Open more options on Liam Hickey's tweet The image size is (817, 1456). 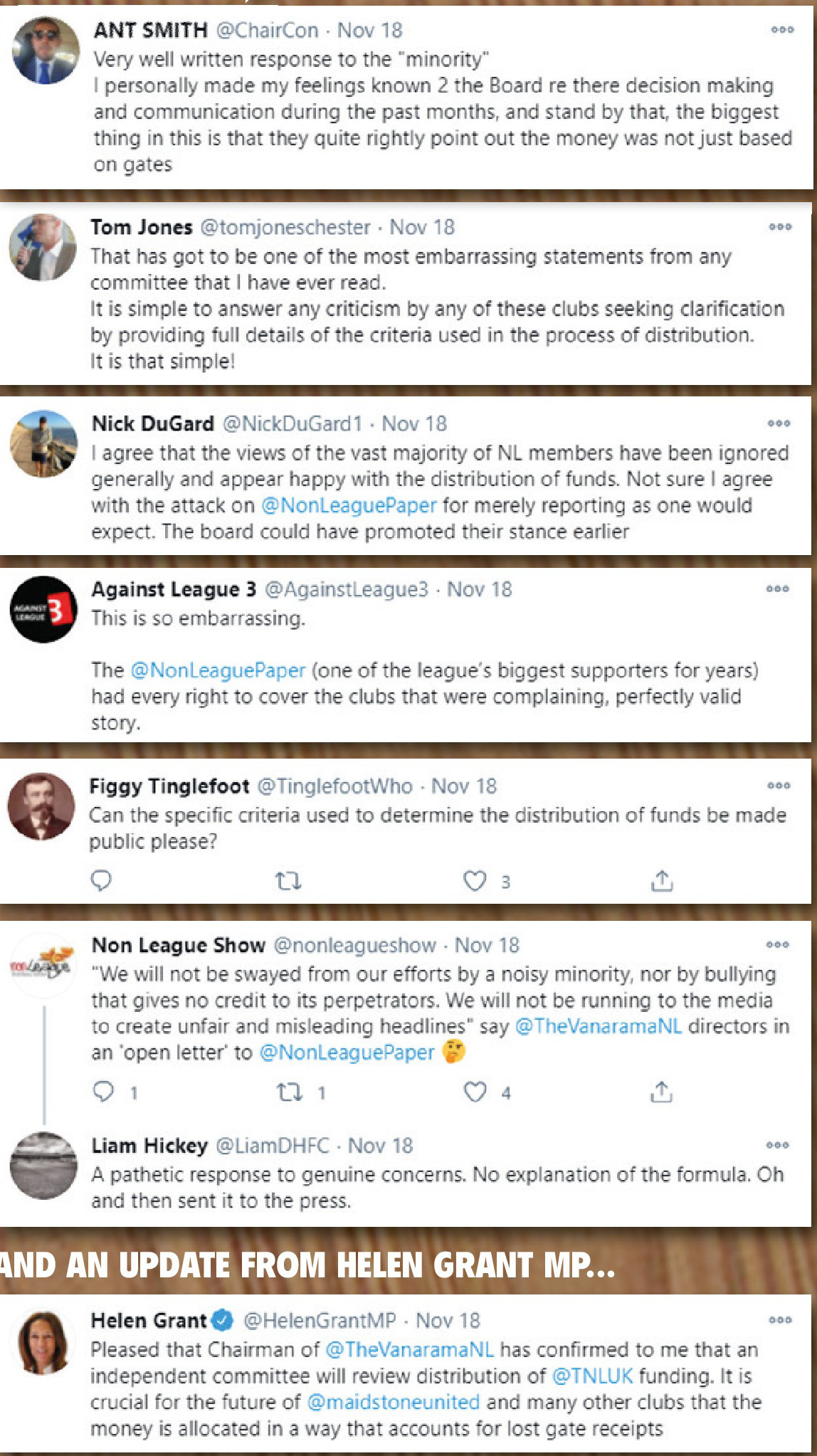[x=778, y=1145]
